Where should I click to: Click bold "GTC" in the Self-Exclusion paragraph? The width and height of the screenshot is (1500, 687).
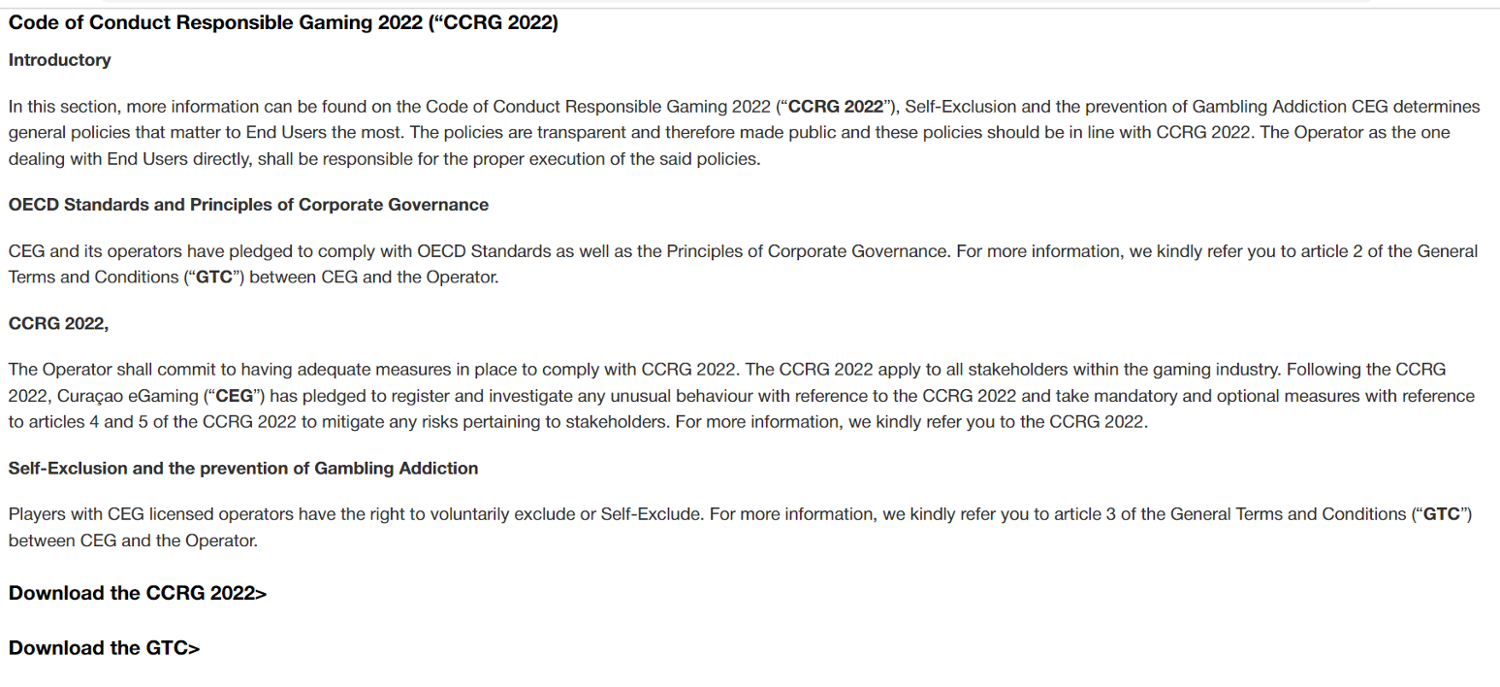[x=1441, y=514]
